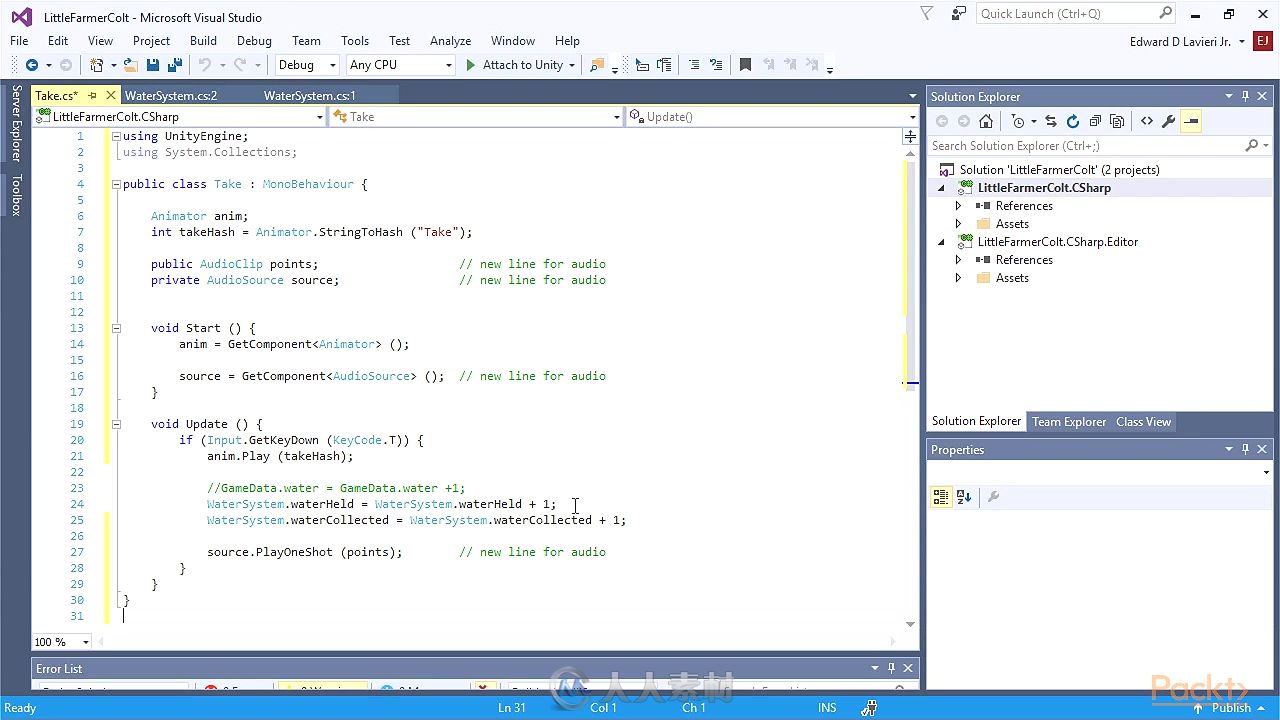Click the Categorized view icon in Properties

941,496
